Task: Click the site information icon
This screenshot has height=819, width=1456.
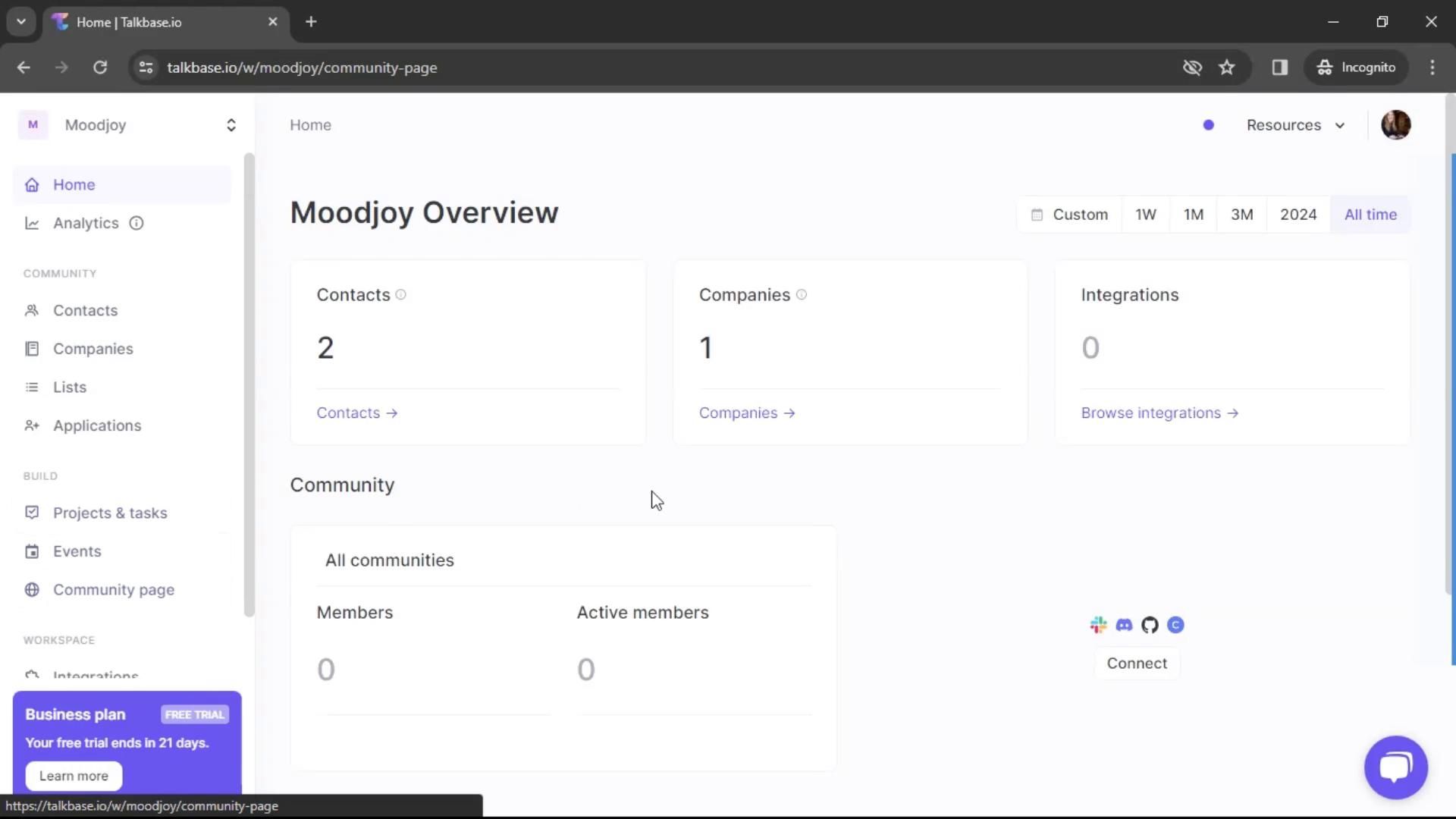Action: 146,67
